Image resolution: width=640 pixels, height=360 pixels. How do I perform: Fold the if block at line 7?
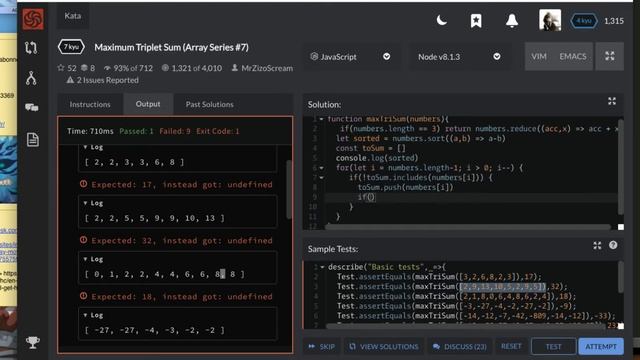[321, 178]
